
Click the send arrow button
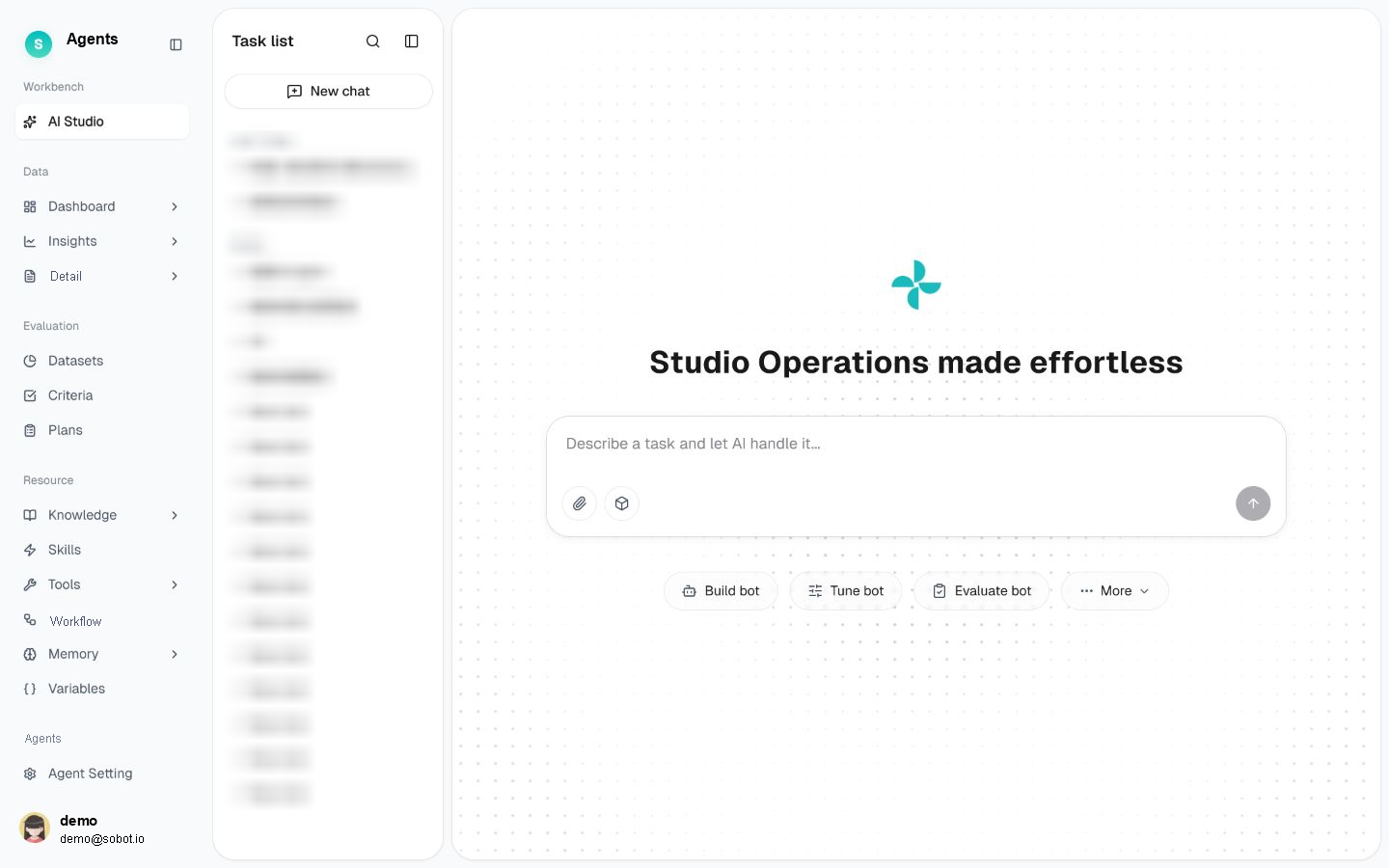point(1253,503)
